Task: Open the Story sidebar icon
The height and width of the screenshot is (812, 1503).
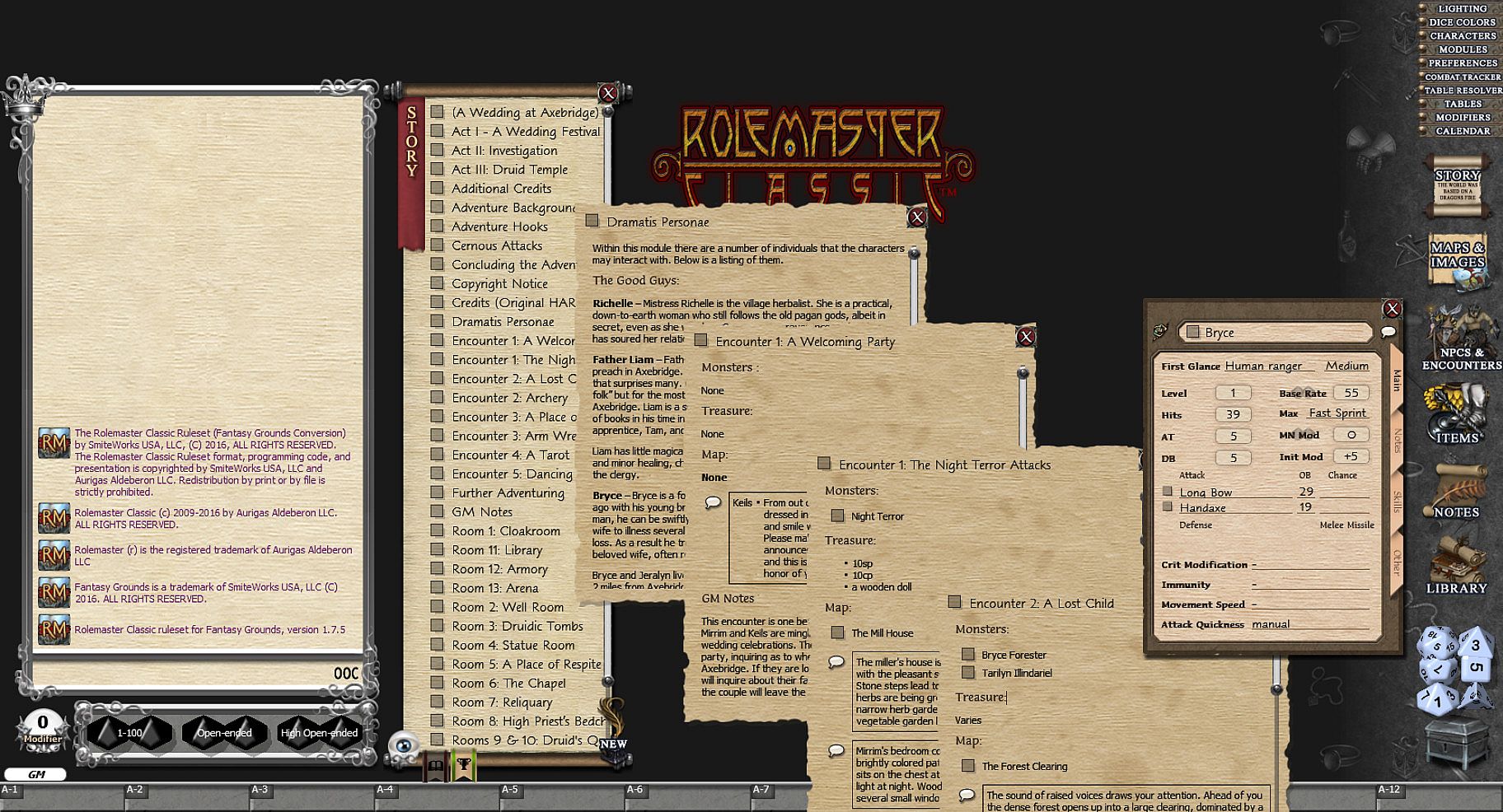Action: pos(1457,185)
